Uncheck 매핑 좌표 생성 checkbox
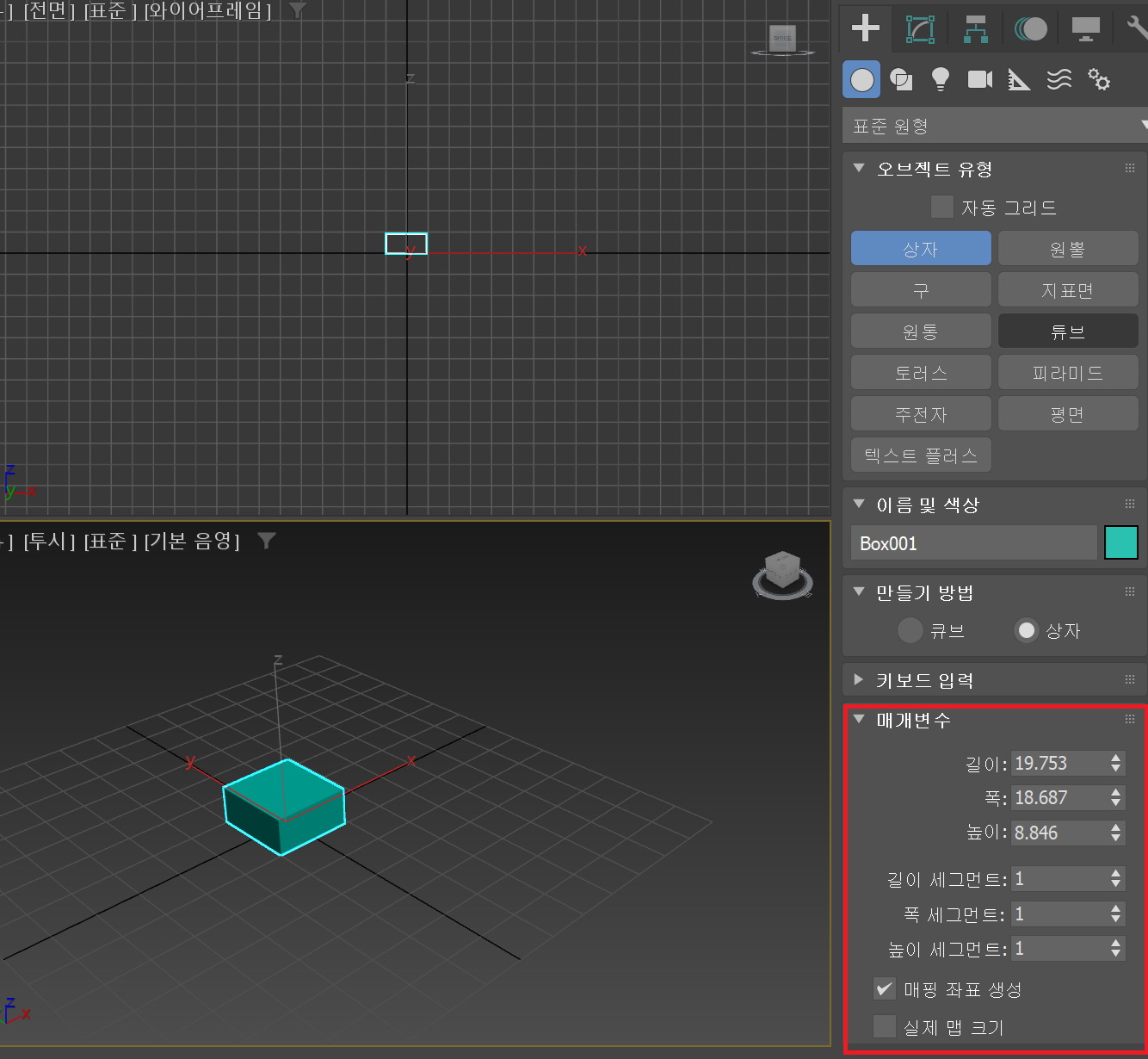The width and height of the screenshot is (1148, 1059). click(x=885, y=989)
